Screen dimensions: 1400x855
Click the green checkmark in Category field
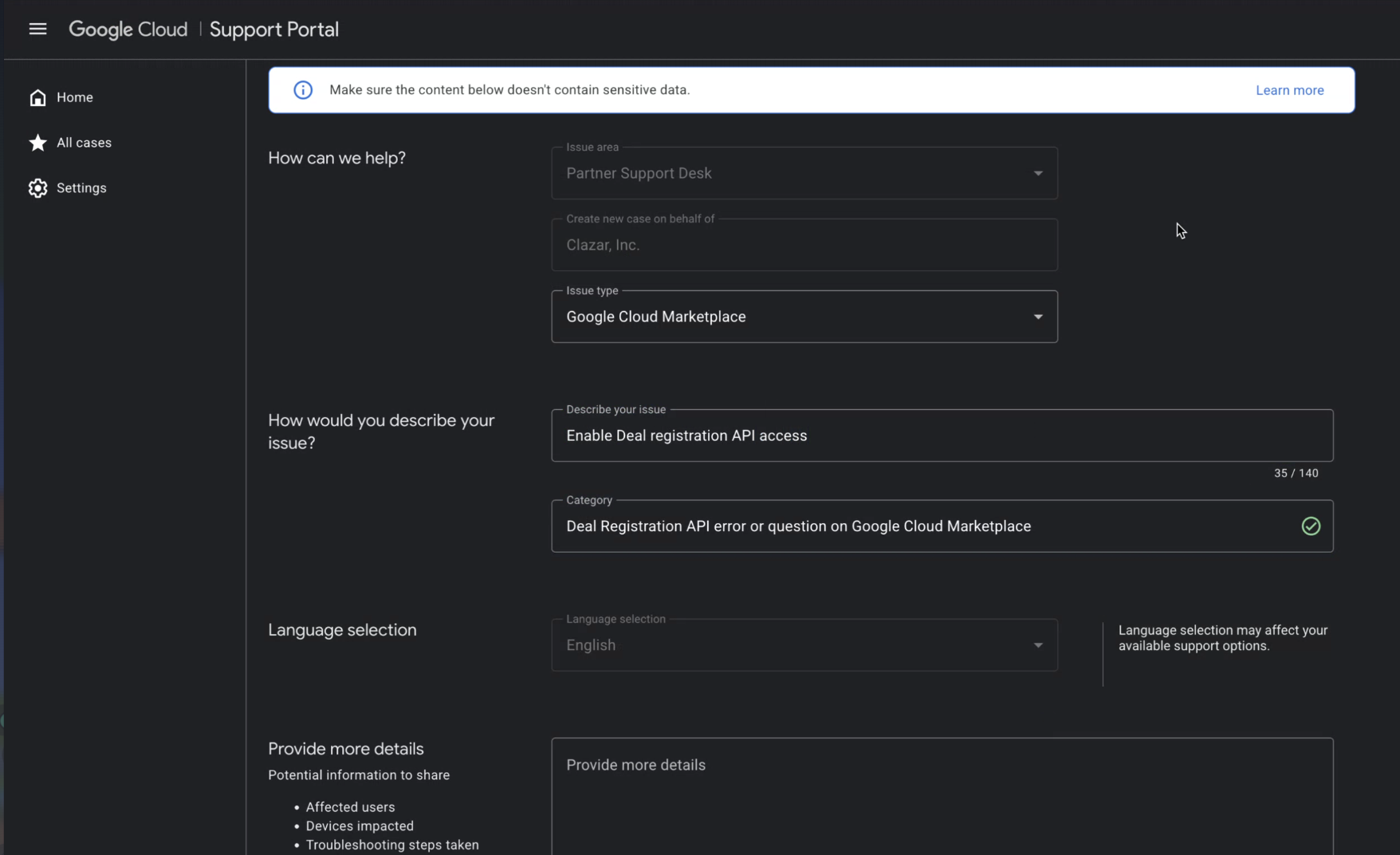[1311, 526]
